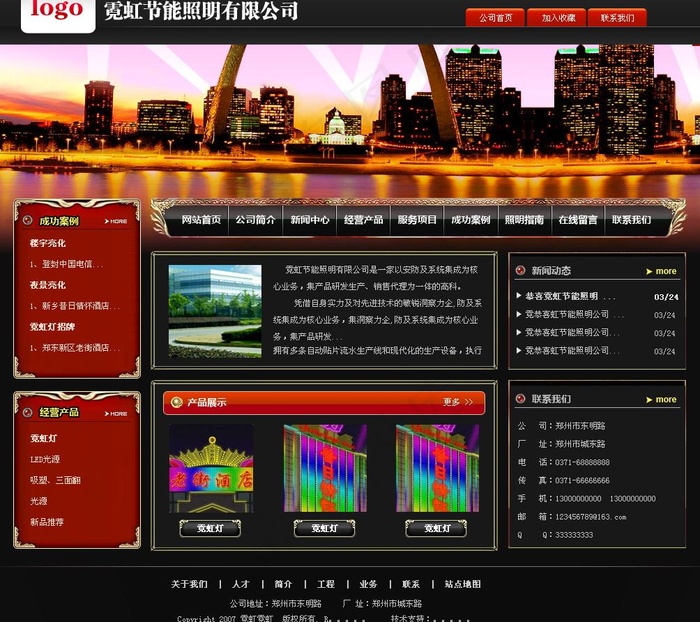Open the 老街酒店 neon sign product image
This screenshot has width=700, height=622.
click(211, 468)
